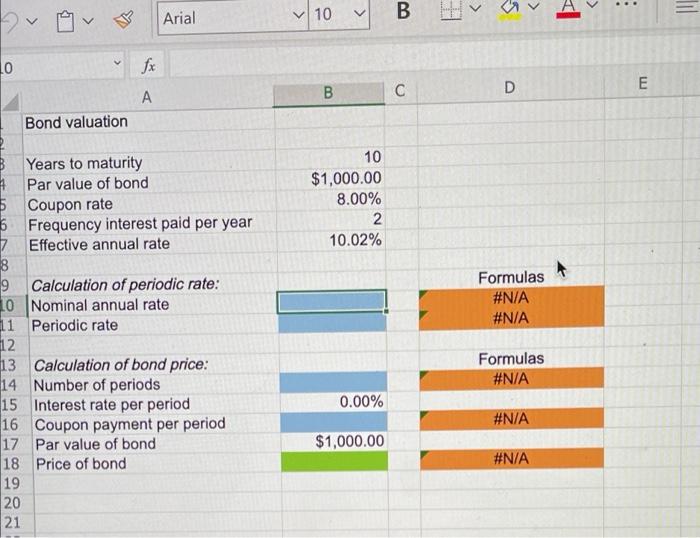Select the years to maturity value 10
The height and width of the screenshot is (538, 700).
pos(330,157)
